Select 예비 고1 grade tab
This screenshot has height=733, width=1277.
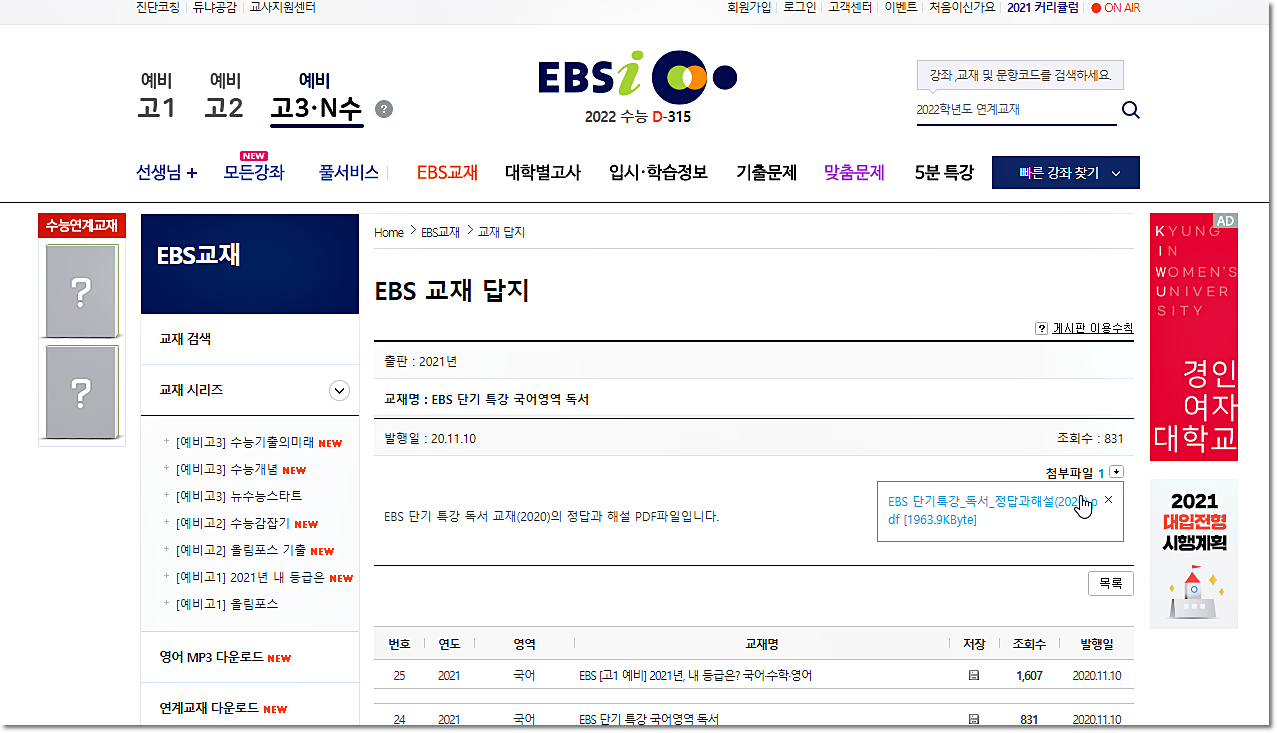pyautogui.click(x=156, y=96)
